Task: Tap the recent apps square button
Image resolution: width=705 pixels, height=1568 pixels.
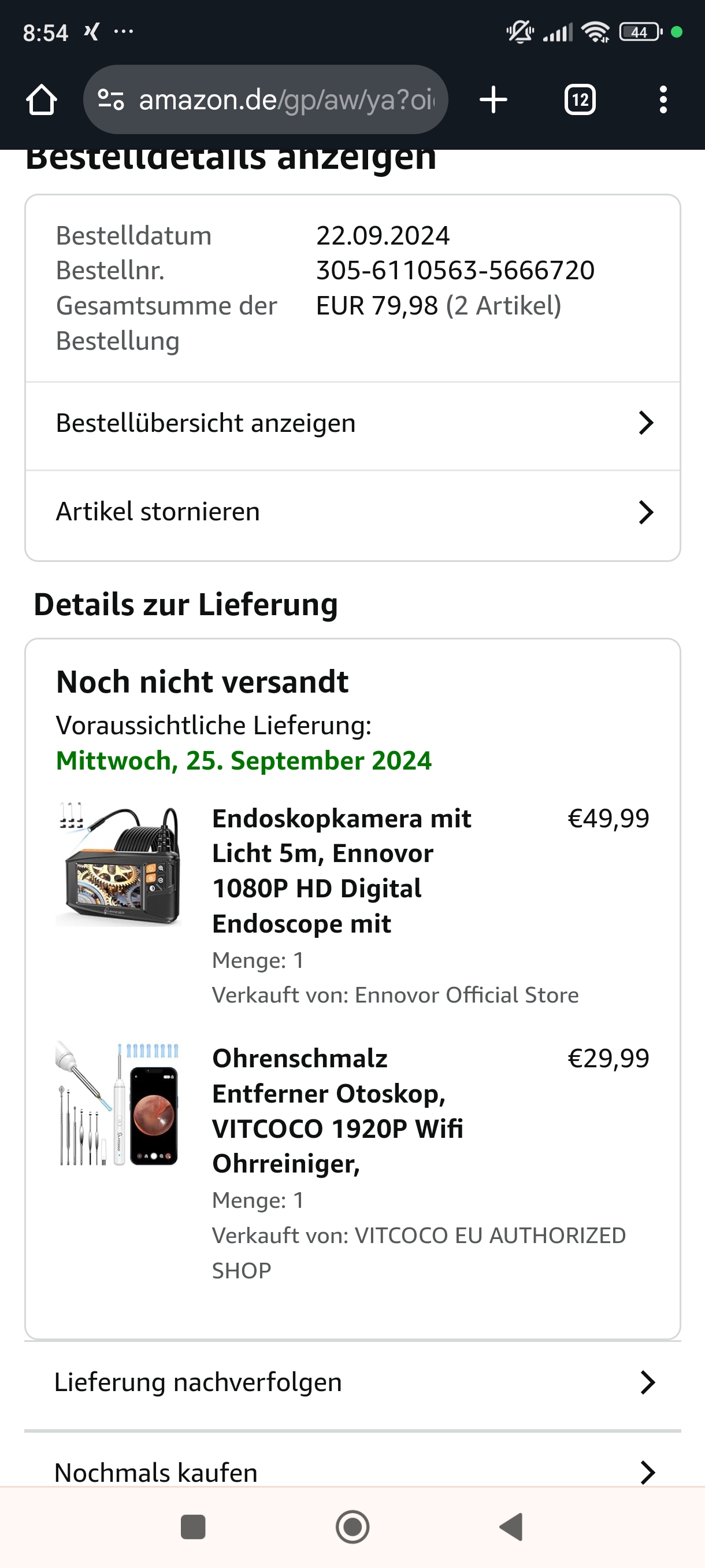Action: 193,1526
